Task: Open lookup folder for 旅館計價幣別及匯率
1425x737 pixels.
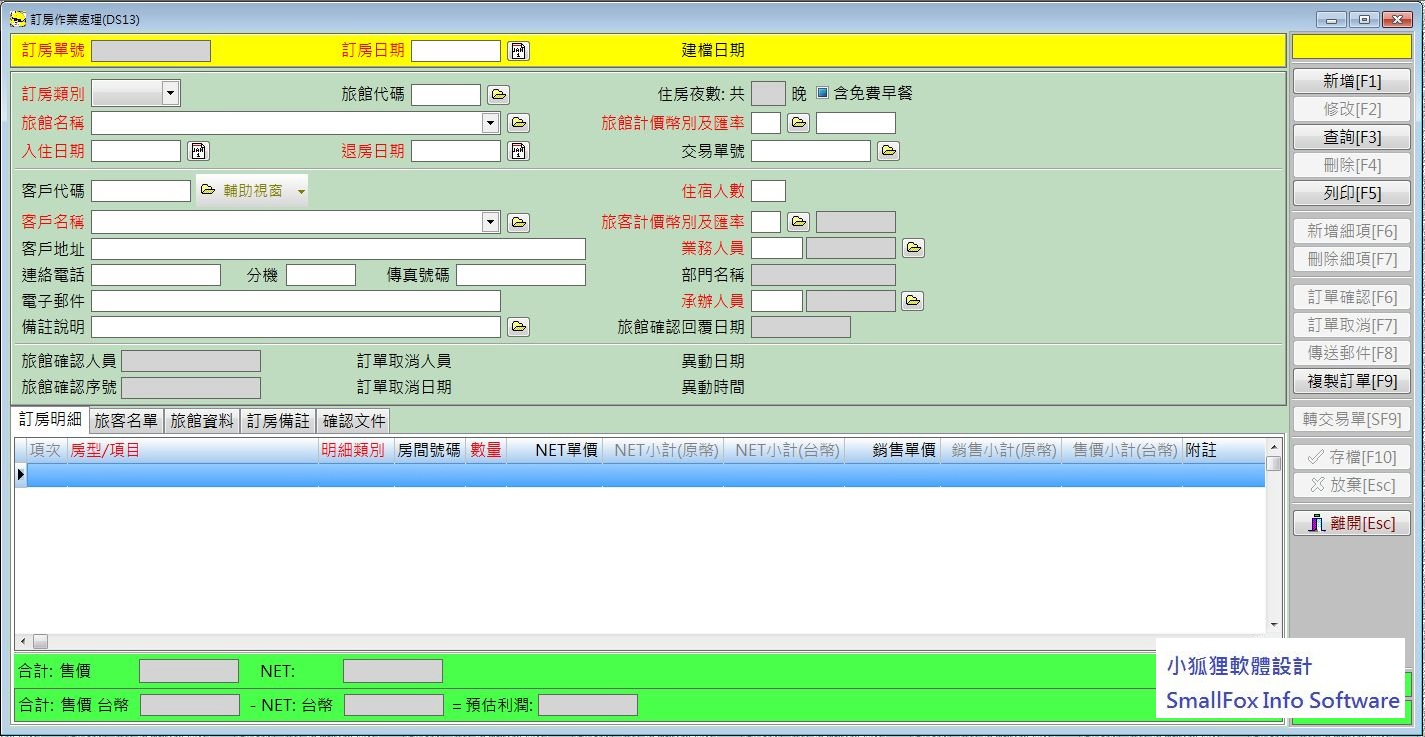Action: tap(798, 123)
